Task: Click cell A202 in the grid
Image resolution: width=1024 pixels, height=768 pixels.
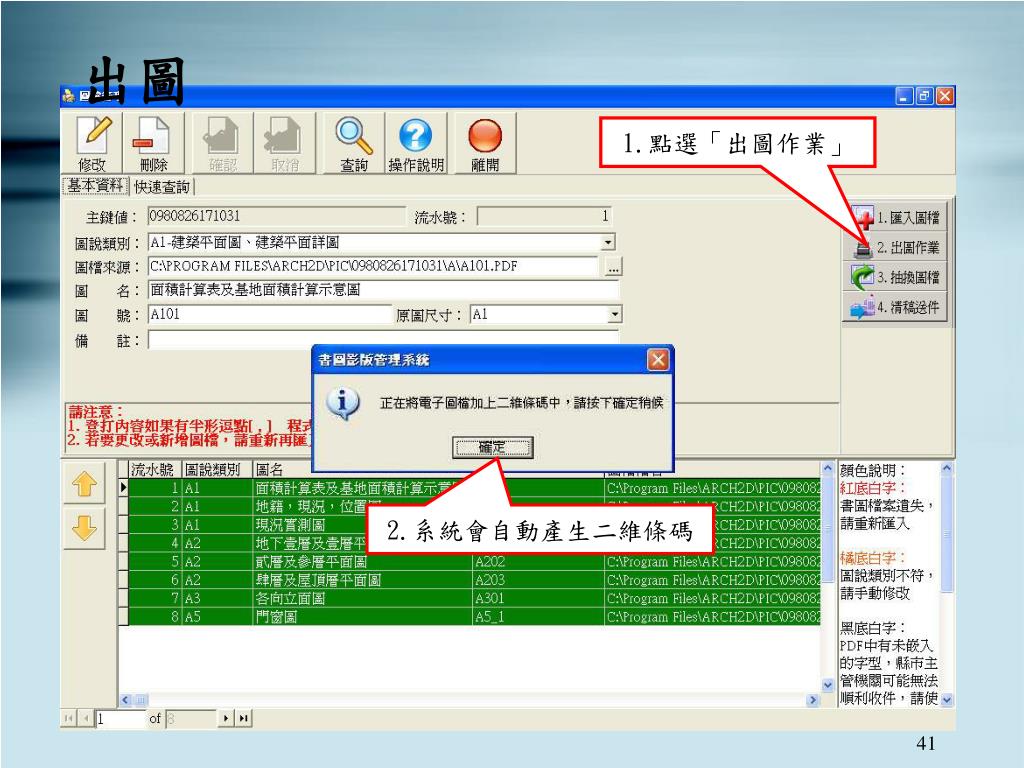Action: click(538, 562)
